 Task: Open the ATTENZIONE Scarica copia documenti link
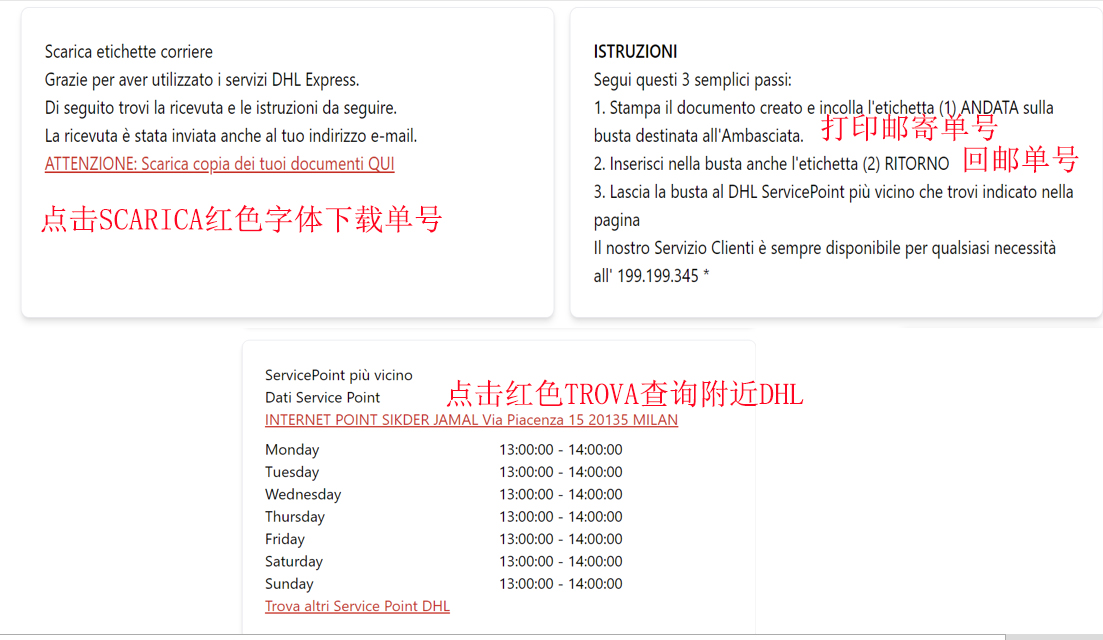(x=219, y=164)
